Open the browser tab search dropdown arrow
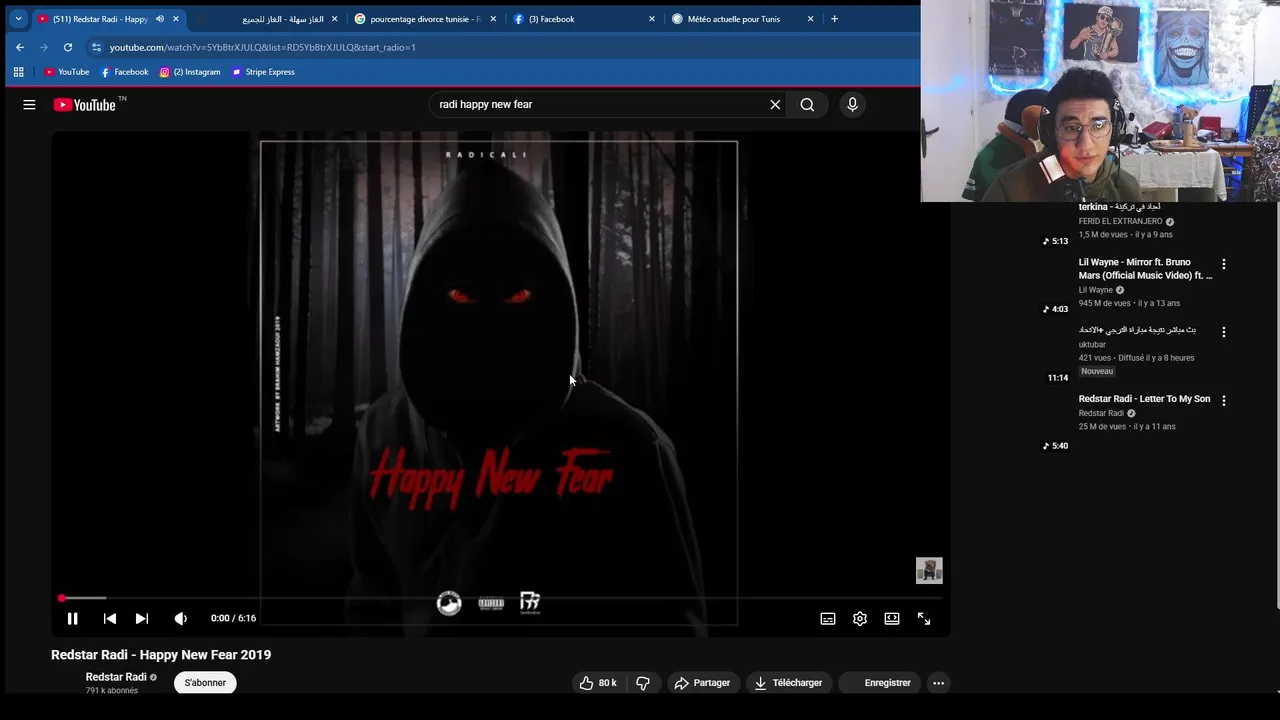The image size is (1280, 720). click(18, 18)
